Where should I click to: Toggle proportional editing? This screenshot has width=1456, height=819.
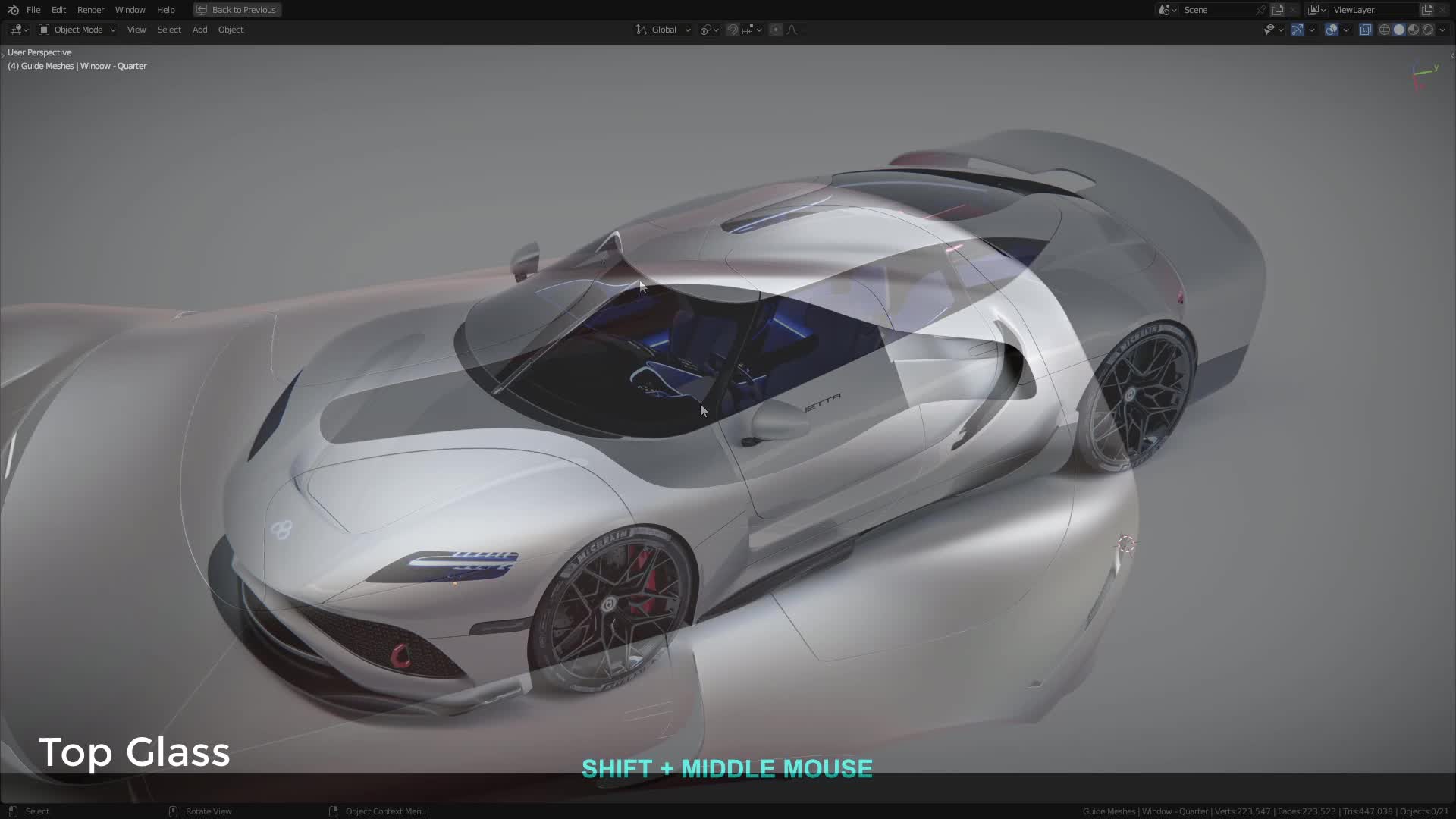tap(775, 30)
